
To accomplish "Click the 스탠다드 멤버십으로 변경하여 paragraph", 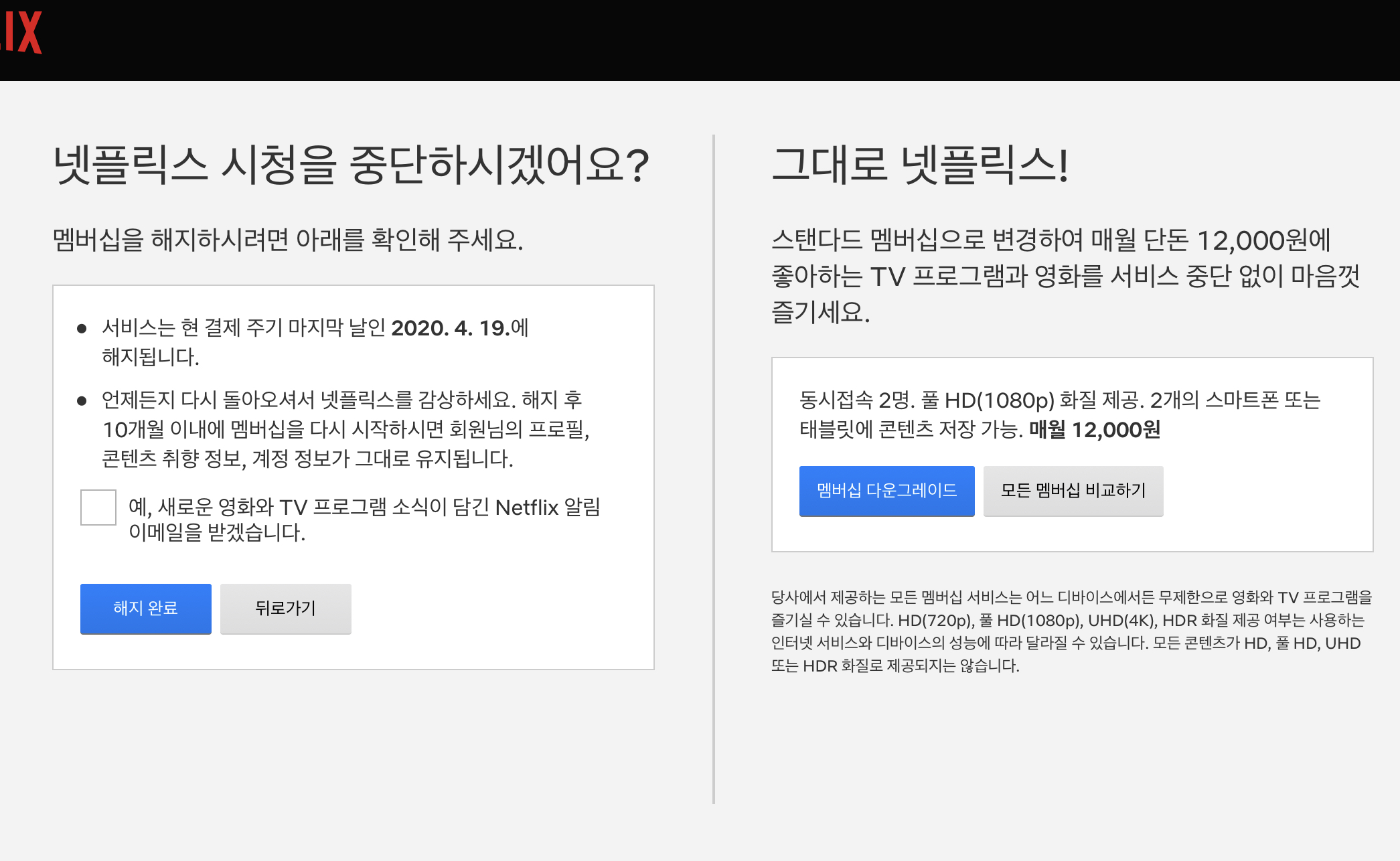I will [1066, 276].
